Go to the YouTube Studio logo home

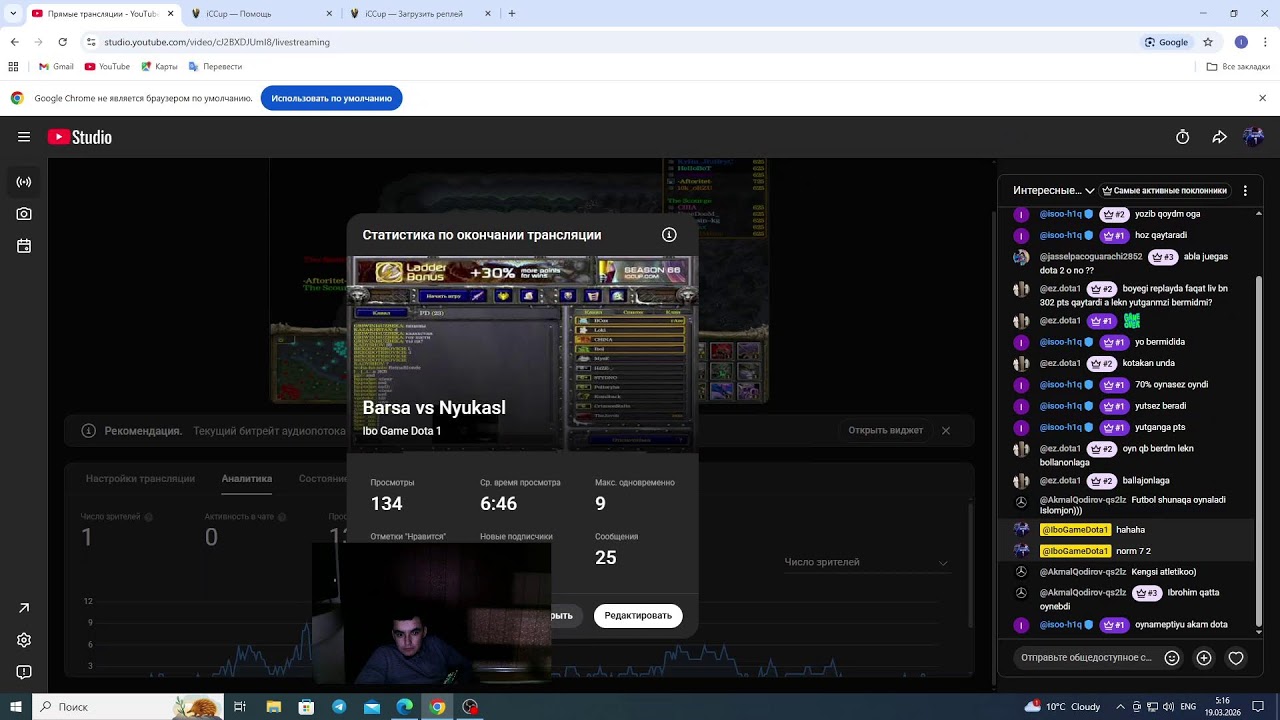click(80, 137)
